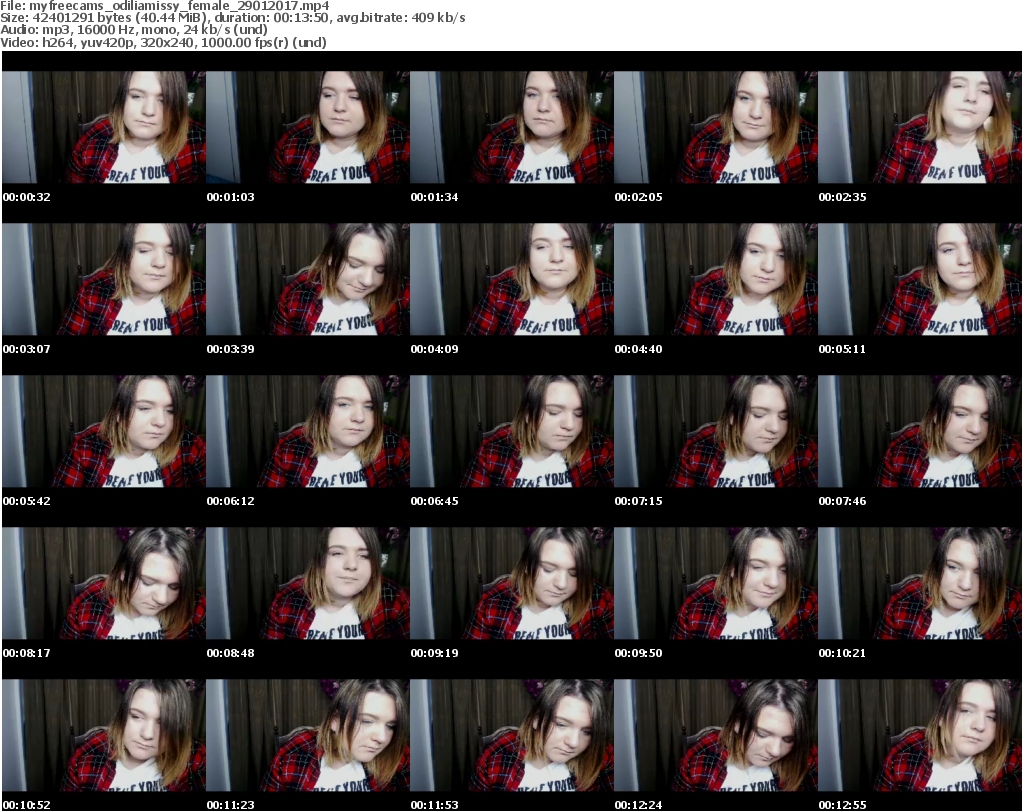Pick the frame captured at 00:03:39
1024x811 pixels.
308,279
